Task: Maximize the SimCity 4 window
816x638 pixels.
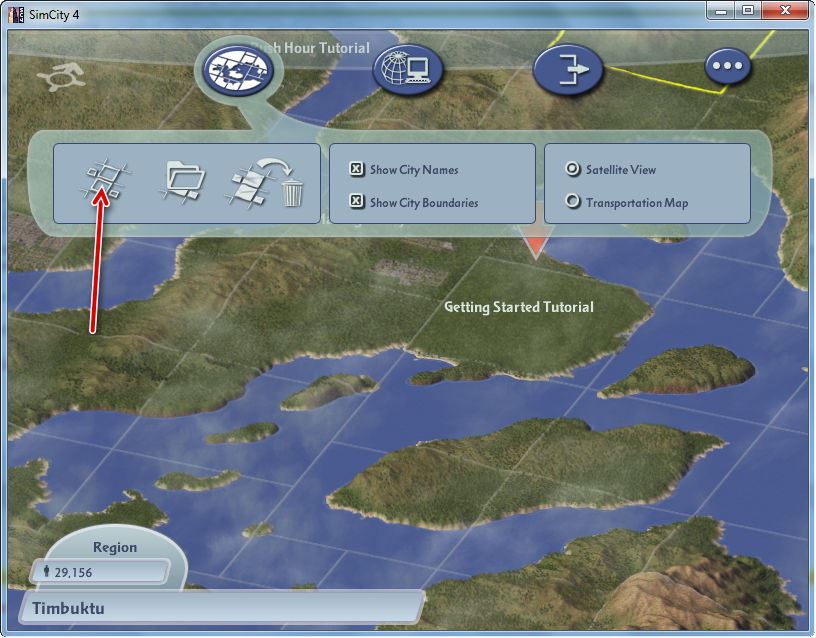Action: (x=748, y=10)
